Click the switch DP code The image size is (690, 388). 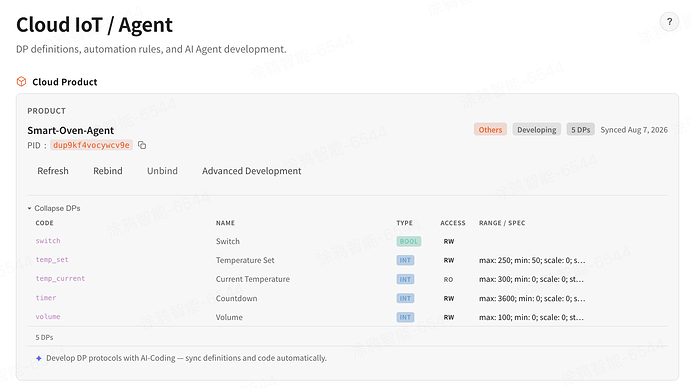coord(48,241)
